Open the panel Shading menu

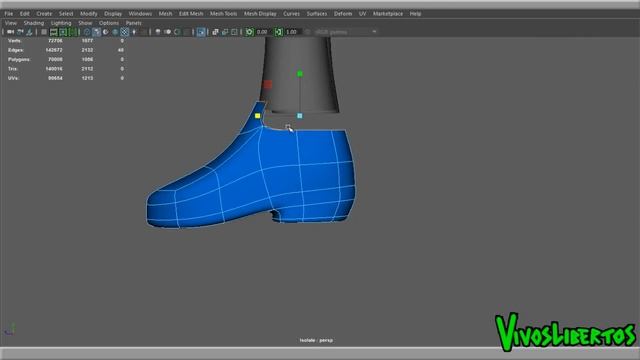pyautogui.click(x=34, y=23)
